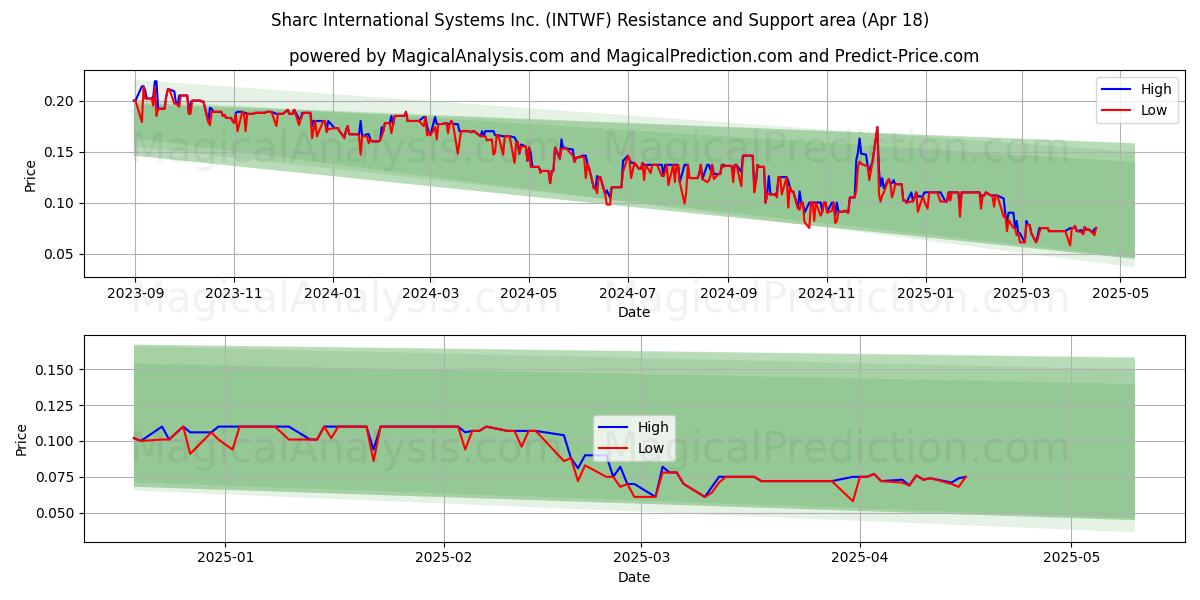Image resolution: width=1200 pixels, height=600 pixels.
Task: Click the '2025-04' date tick on bottom chart
Action: (x=859, y=559)
